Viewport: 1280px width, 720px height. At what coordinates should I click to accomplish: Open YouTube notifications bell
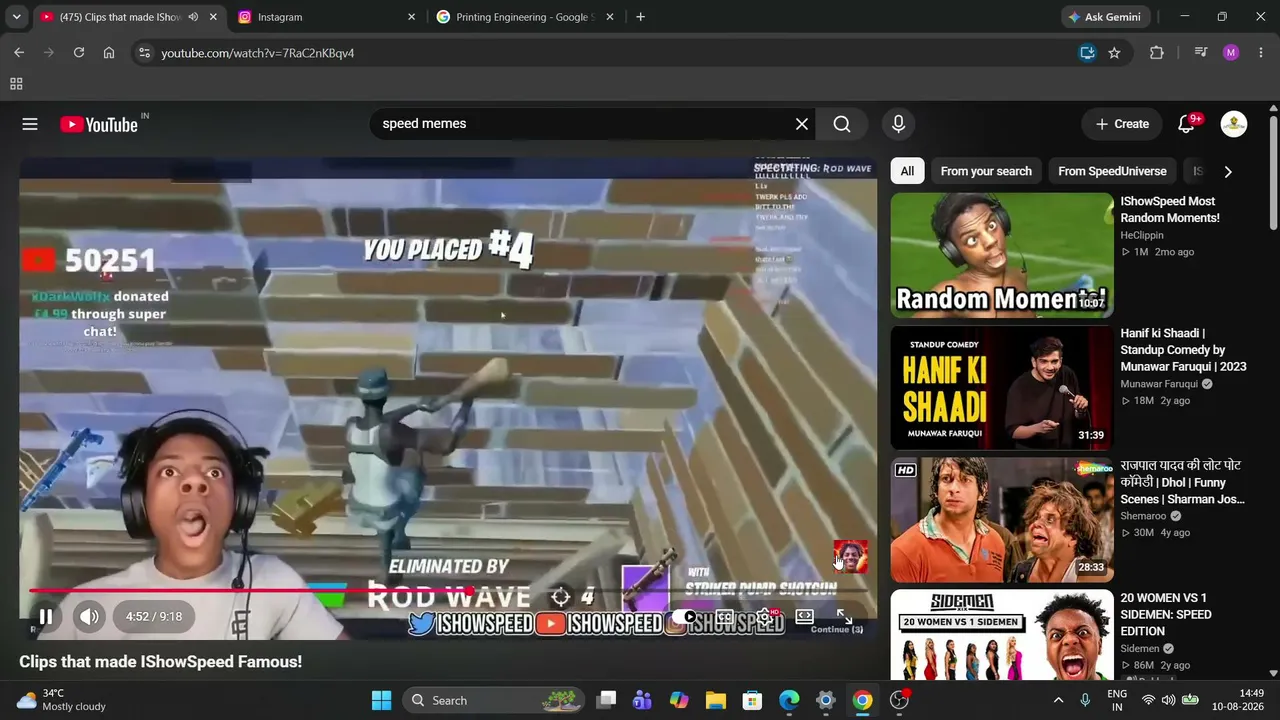click(1187, 124)
